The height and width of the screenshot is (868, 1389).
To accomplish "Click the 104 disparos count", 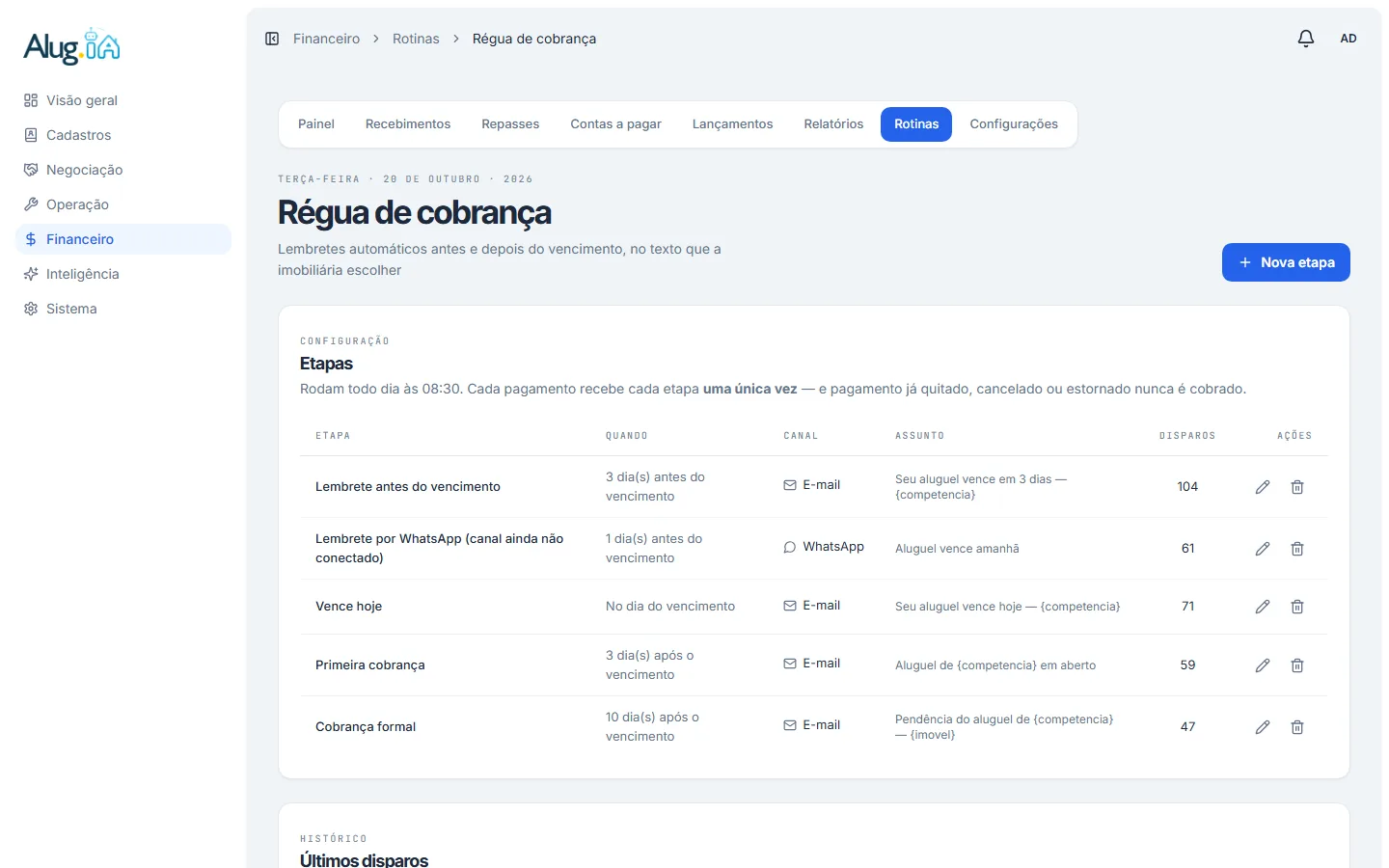I will pyautogui.click(x=1187, y=487).
